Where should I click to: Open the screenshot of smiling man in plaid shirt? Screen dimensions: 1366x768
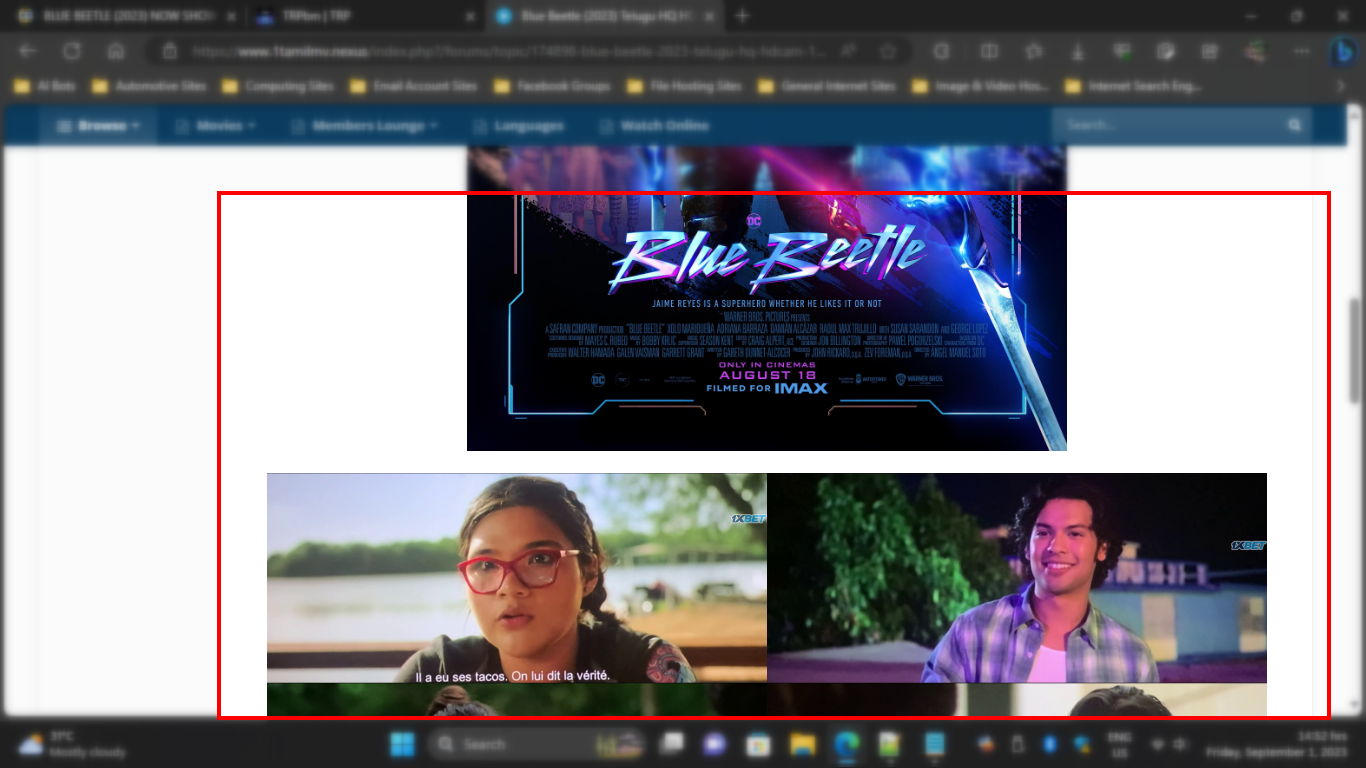[x=1017, y=578]
